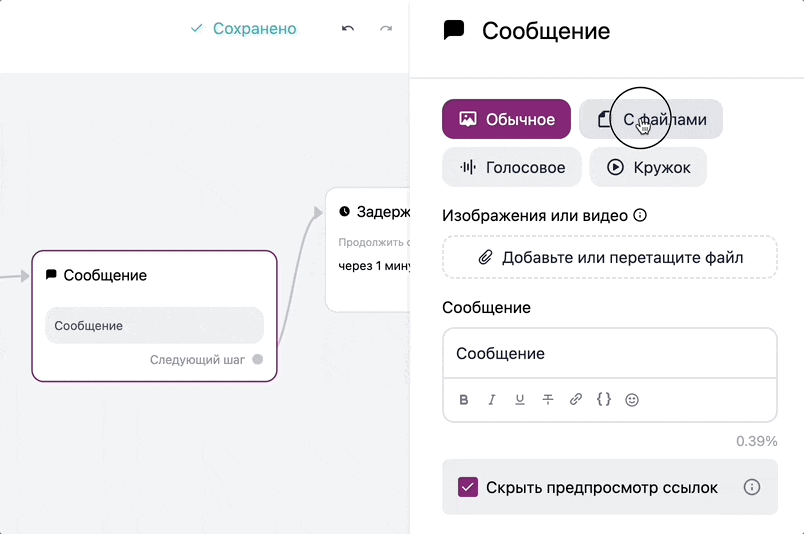This screenshot has width=804, height=534.
Task: Uncheck Скрыть предпросмотр ссылок checkbox
Action: click(468, 487)
